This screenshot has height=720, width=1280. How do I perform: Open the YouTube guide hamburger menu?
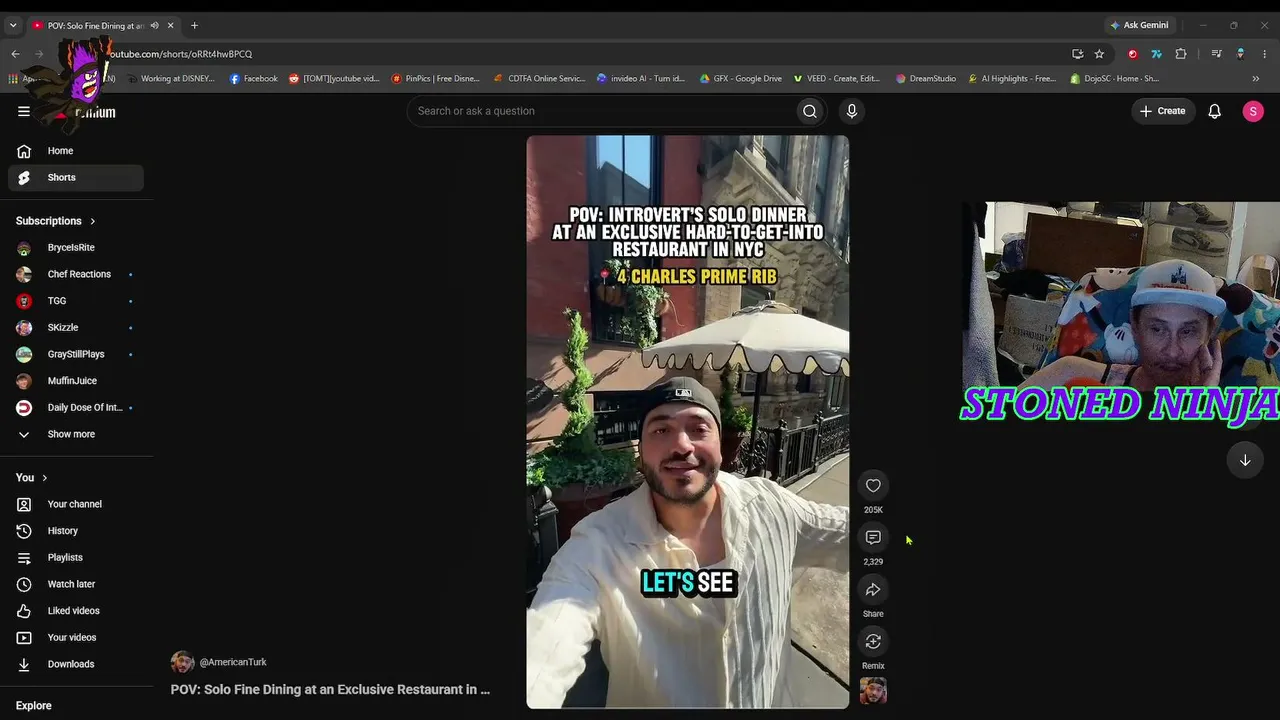[x=24, y=111]
